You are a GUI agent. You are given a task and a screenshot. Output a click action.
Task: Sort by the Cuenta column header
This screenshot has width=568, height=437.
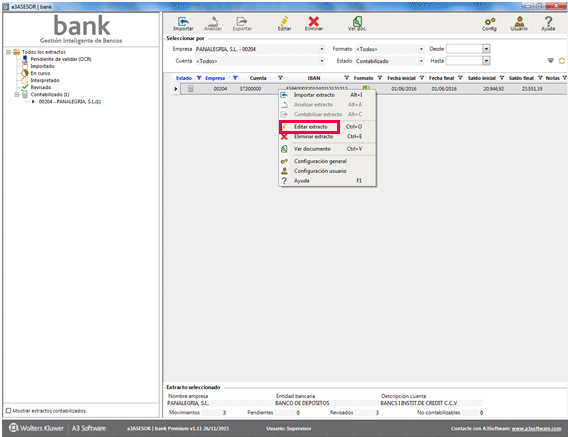point(258,78)
